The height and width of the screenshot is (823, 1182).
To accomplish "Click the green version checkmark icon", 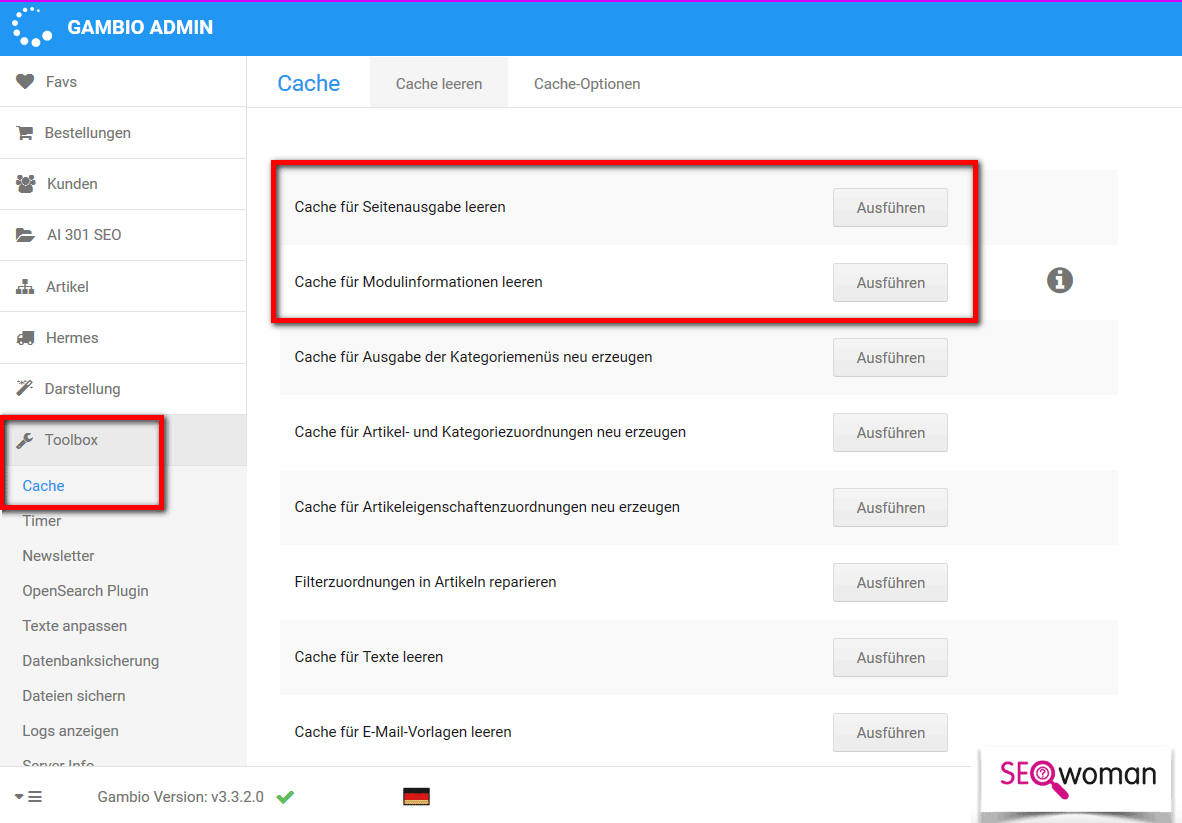I will click(285, 797).
